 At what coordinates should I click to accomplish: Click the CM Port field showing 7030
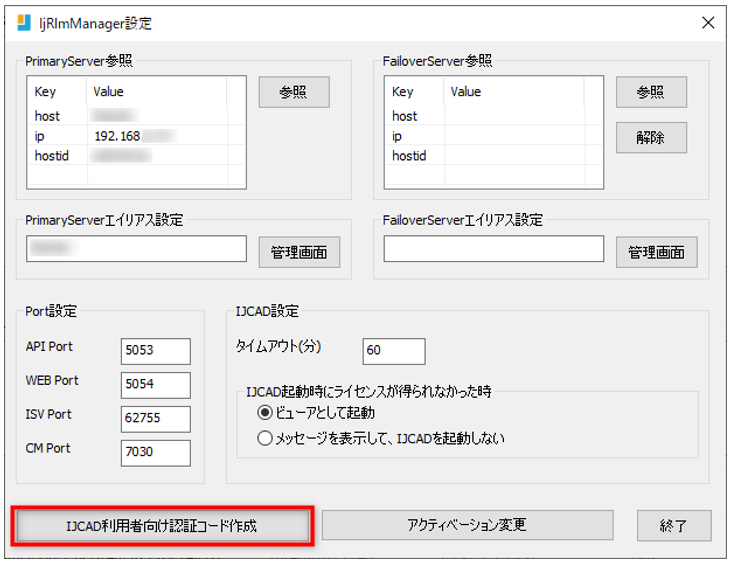[x=156, y=453]
